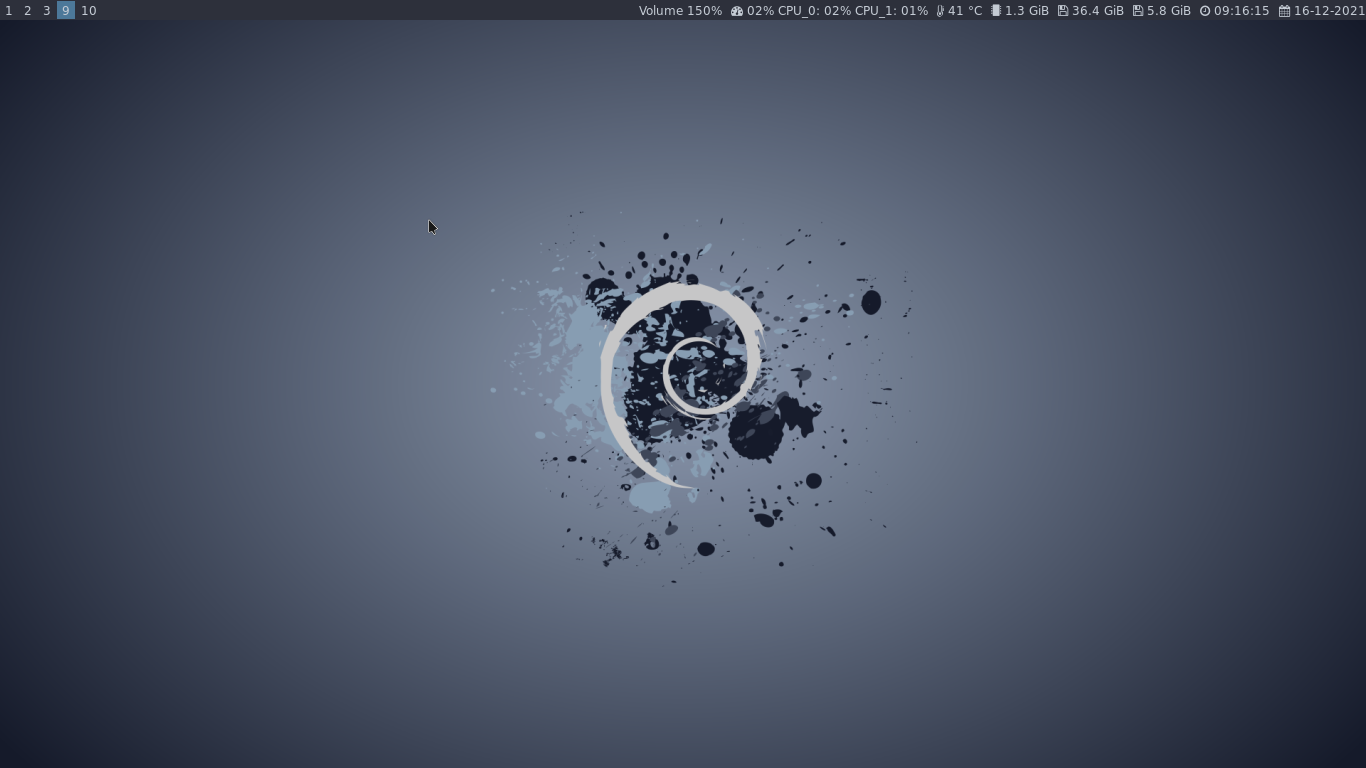Click the 41 °C temperature value
1366x768 pixels.
pyautogui.click(x=965, y=10)
